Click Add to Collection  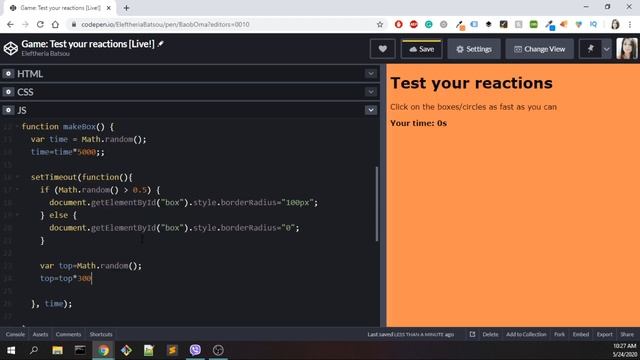coord(526,334)
